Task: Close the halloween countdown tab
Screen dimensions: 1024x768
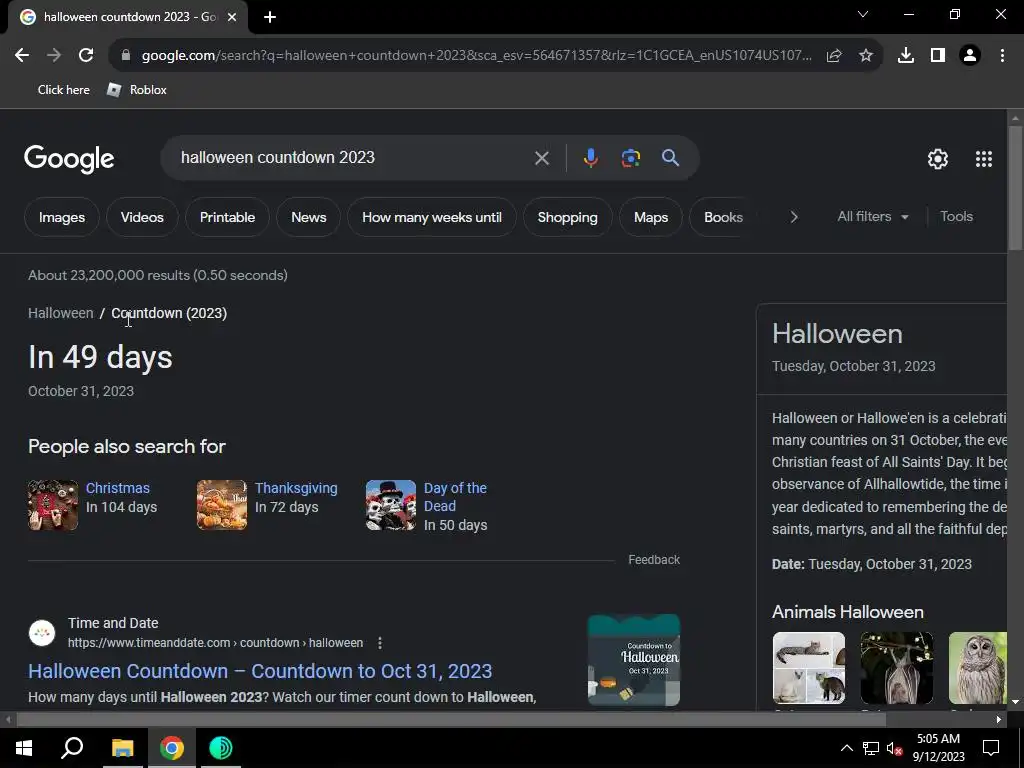Action: point(232,17)
